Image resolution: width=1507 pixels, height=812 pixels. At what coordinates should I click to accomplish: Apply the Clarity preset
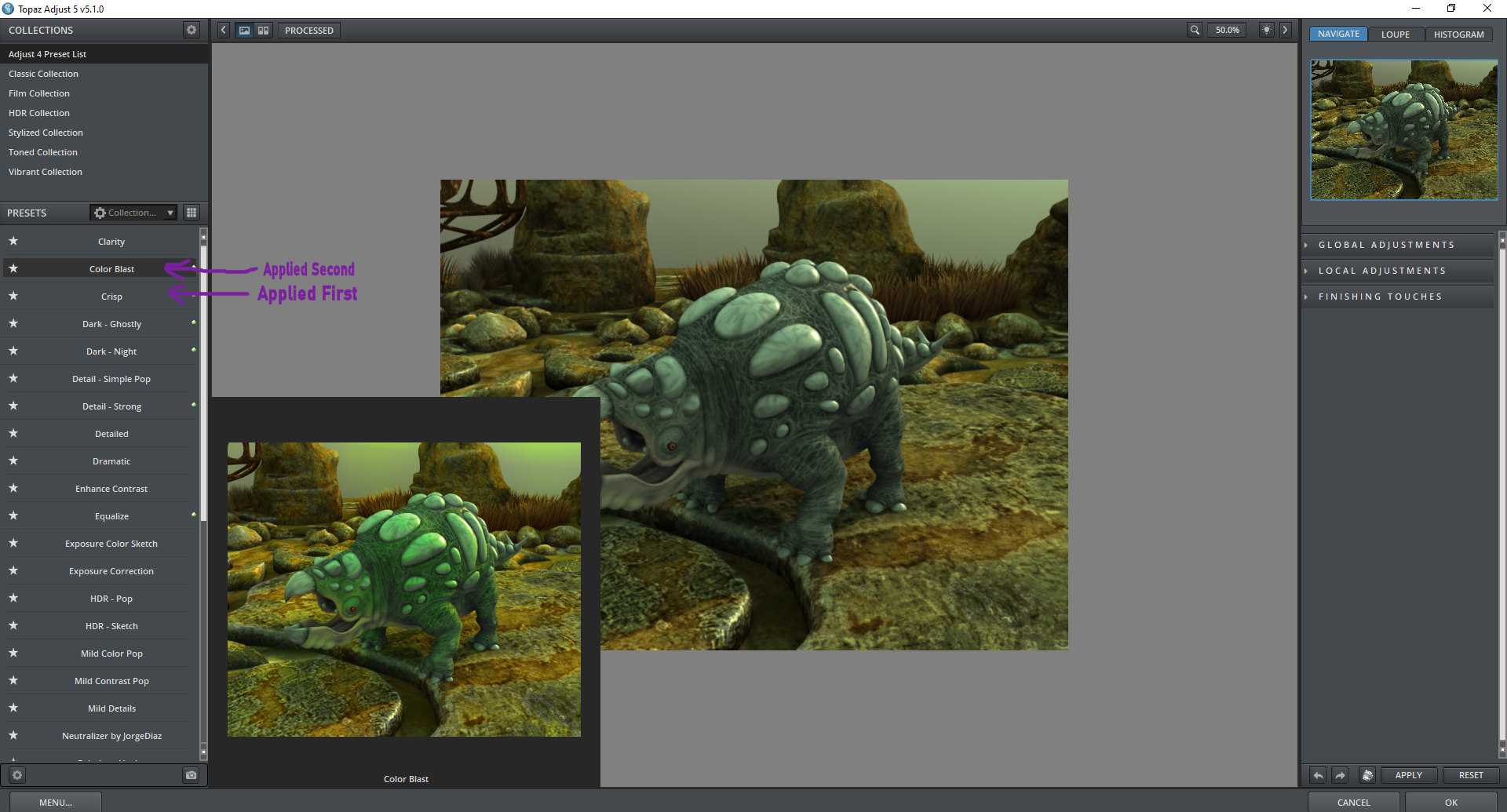pyautogui.click(x=111, y=242)
